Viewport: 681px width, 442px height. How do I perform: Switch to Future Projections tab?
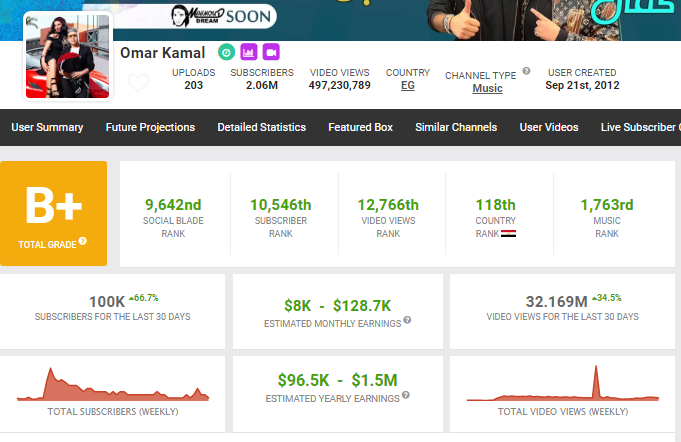(153, 127)
